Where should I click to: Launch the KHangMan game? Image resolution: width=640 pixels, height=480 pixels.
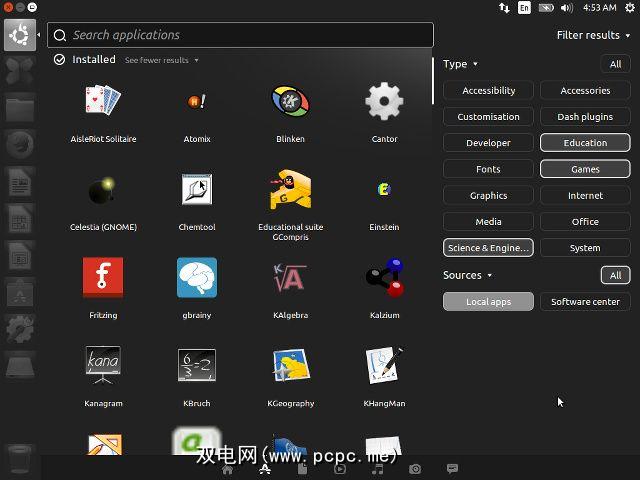[384, 376]
